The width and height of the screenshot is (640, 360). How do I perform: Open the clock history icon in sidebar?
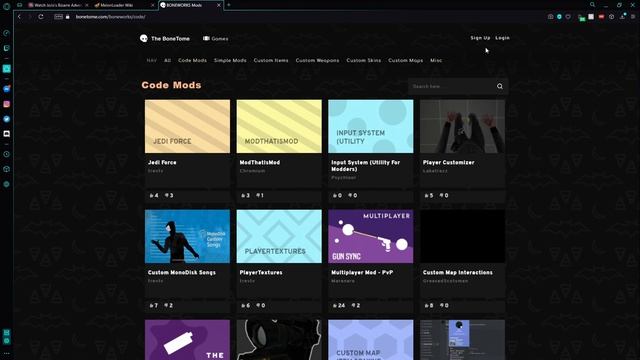[7, 154]
